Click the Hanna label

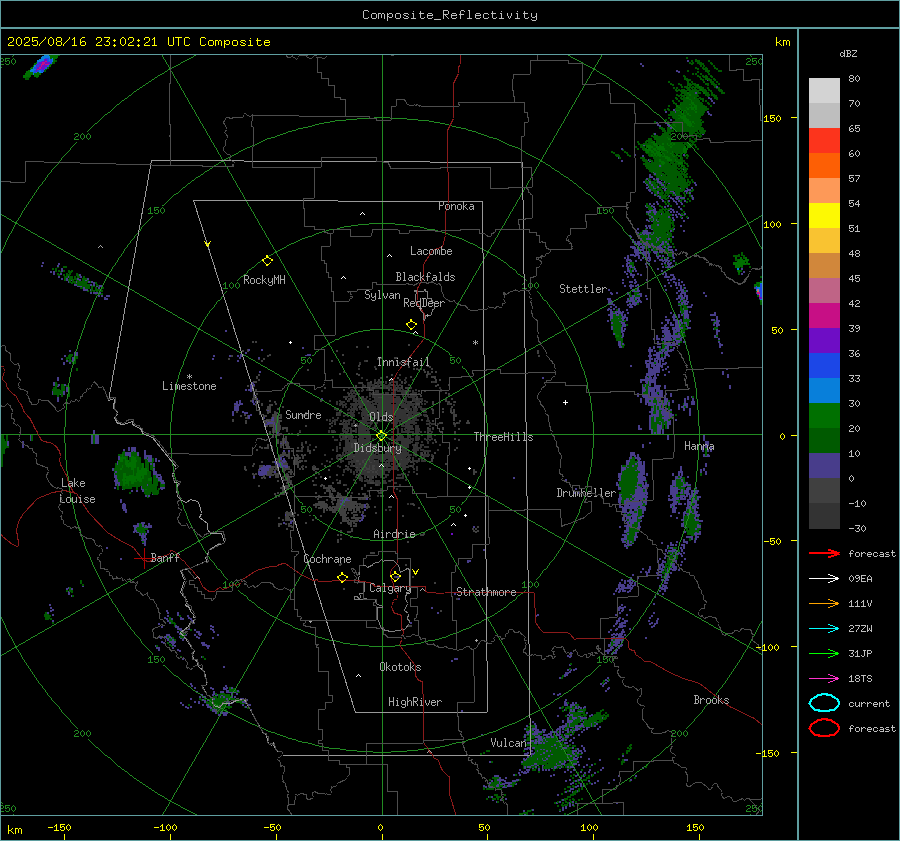699,446
